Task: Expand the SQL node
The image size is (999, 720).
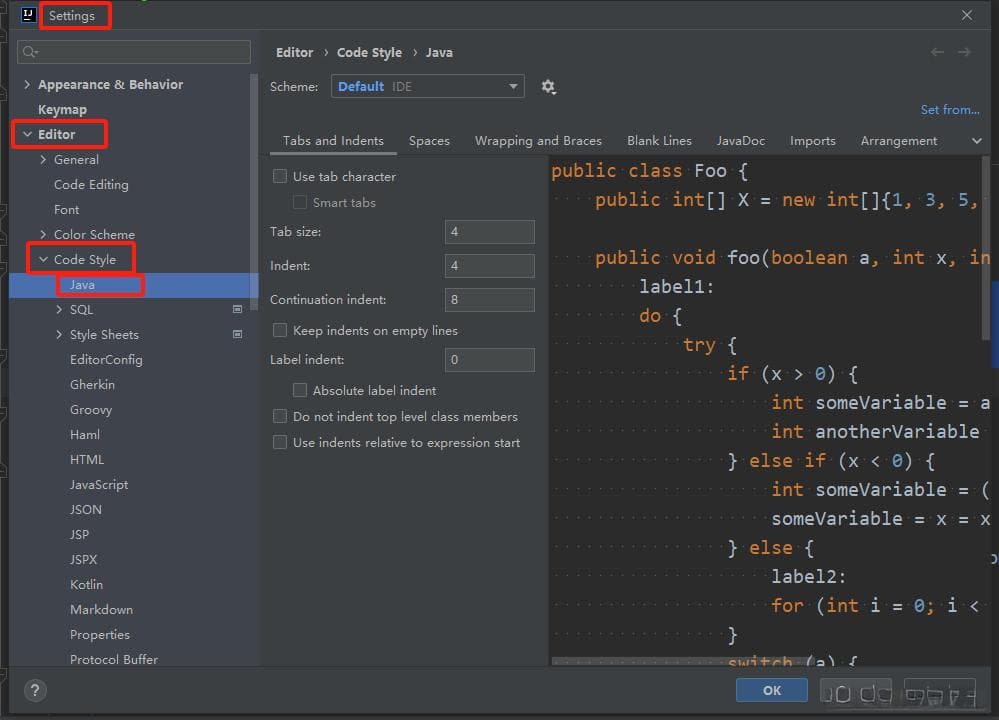Action: pos(59,309)
